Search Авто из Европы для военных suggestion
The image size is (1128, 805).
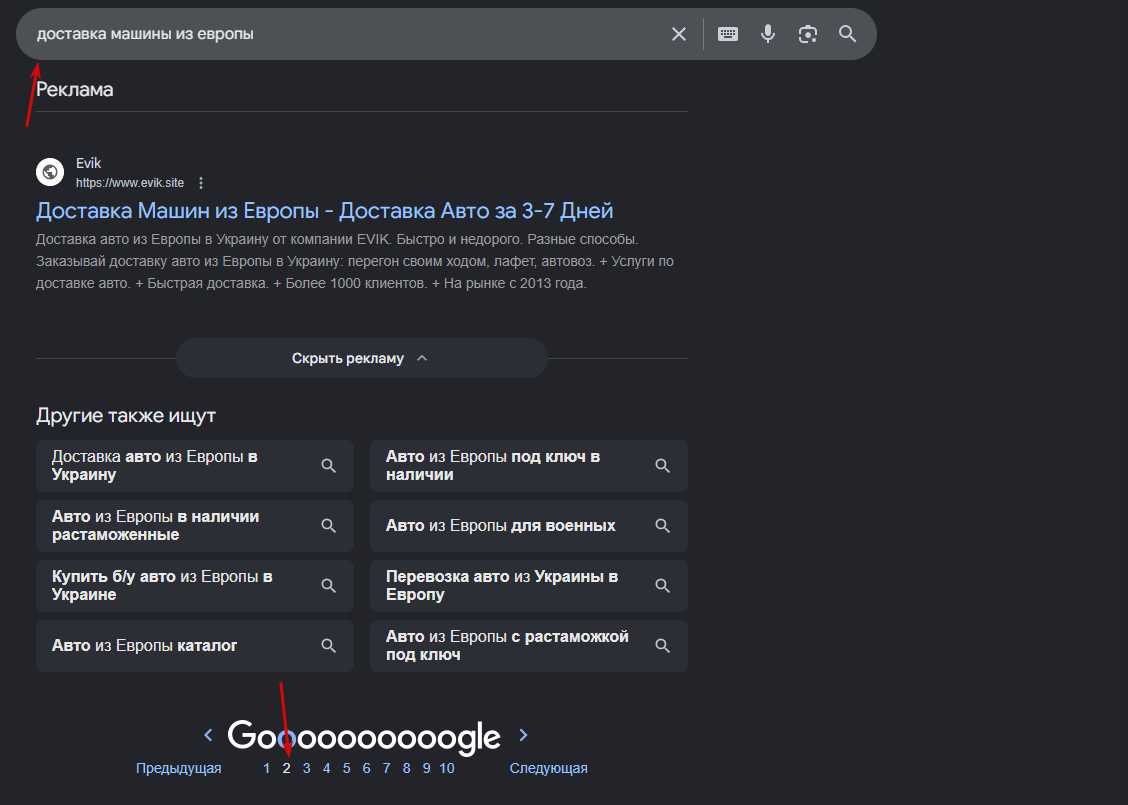coord(529,526)
